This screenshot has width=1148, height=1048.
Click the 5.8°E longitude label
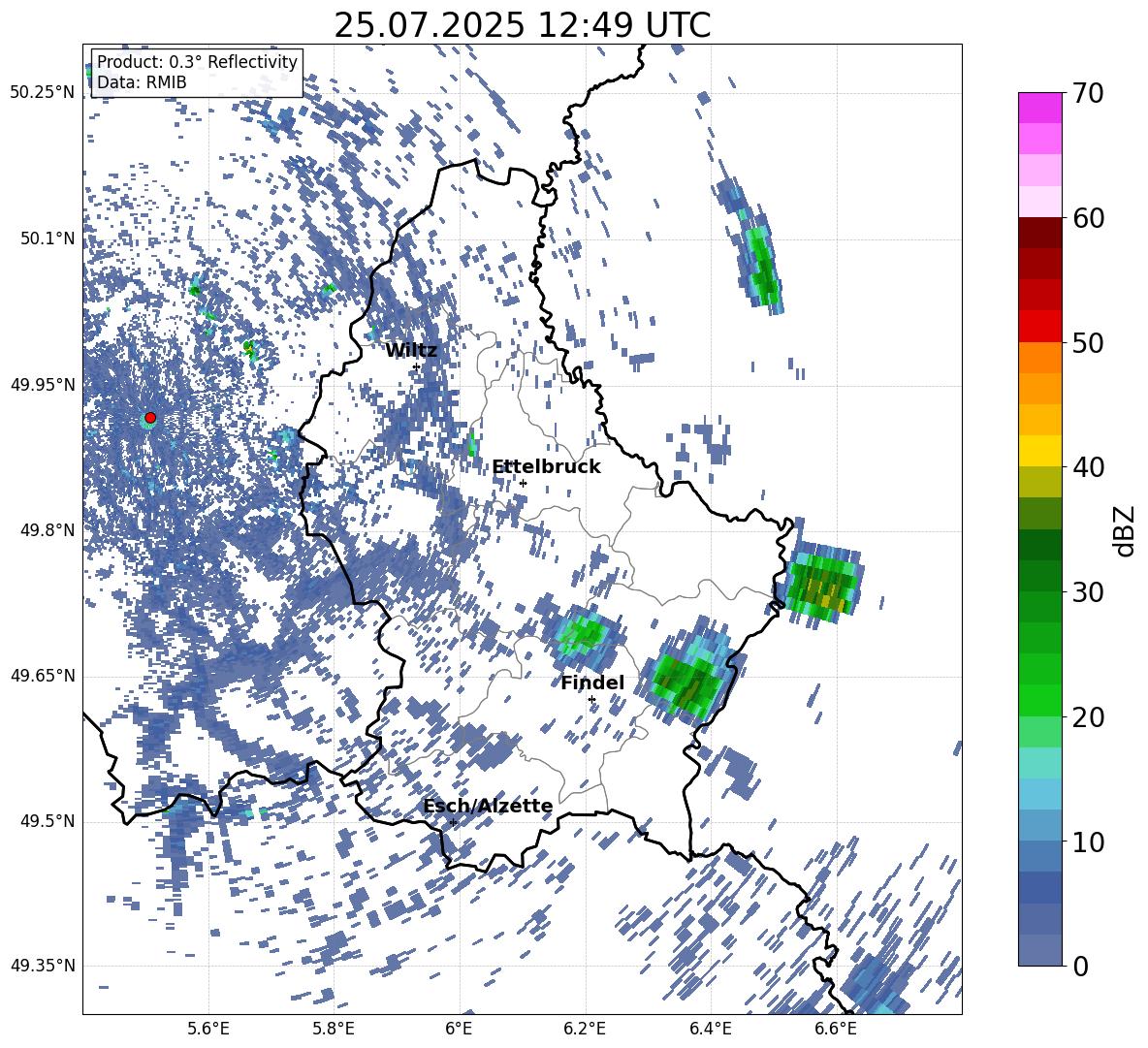pos(334,1029)
